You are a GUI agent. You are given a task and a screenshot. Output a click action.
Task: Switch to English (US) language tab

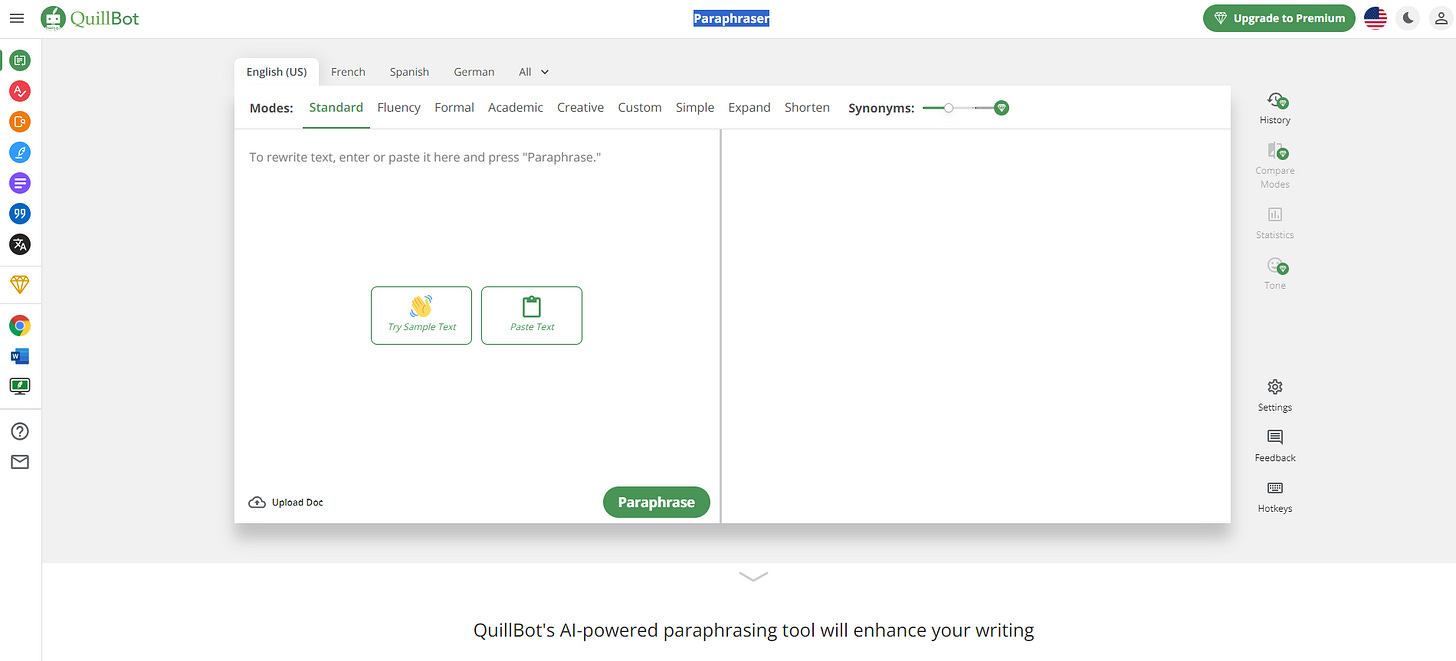click(x=277, y=72)
